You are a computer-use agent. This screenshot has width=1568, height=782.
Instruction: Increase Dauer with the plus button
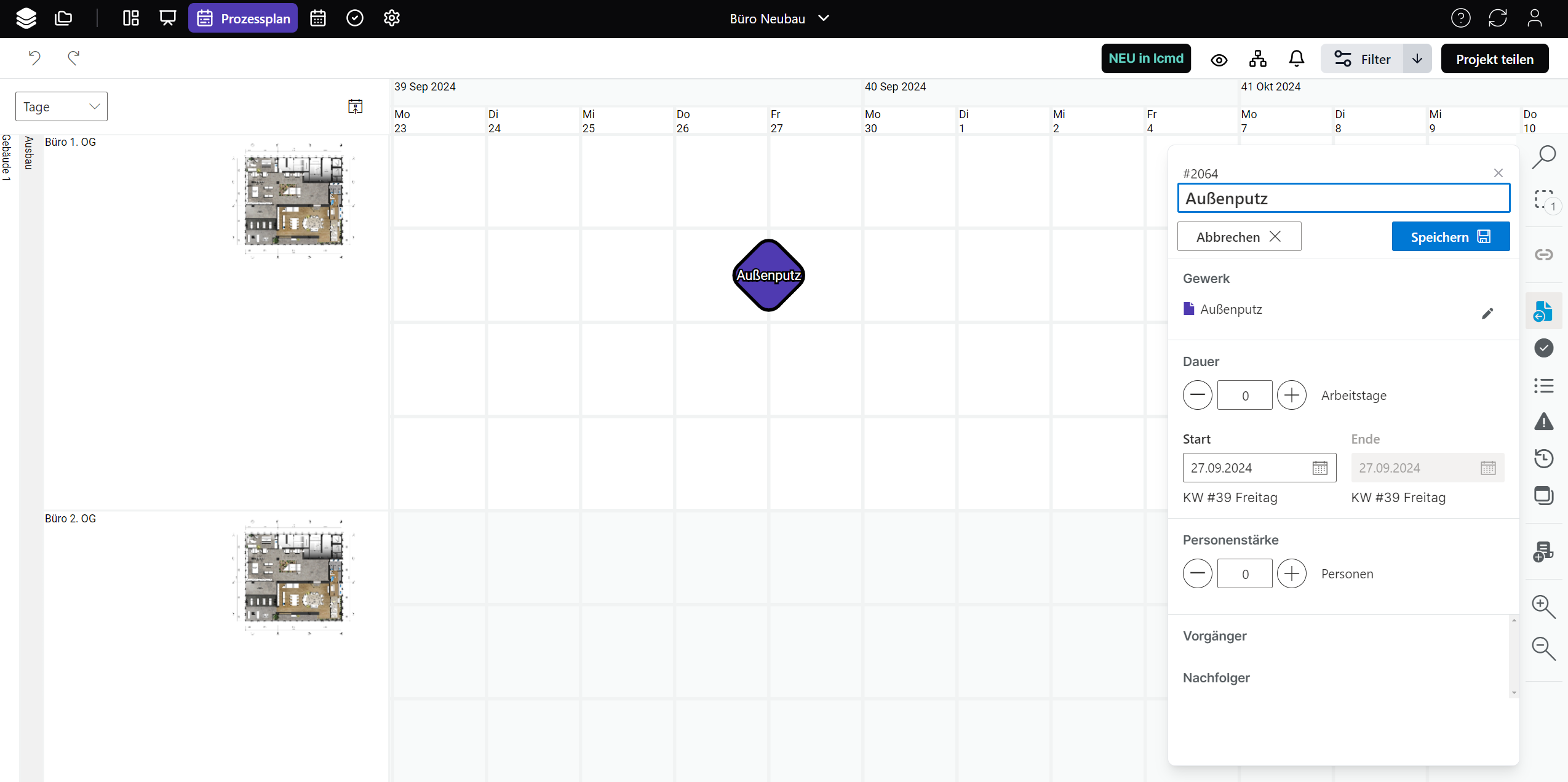[x=1291, y=395]
